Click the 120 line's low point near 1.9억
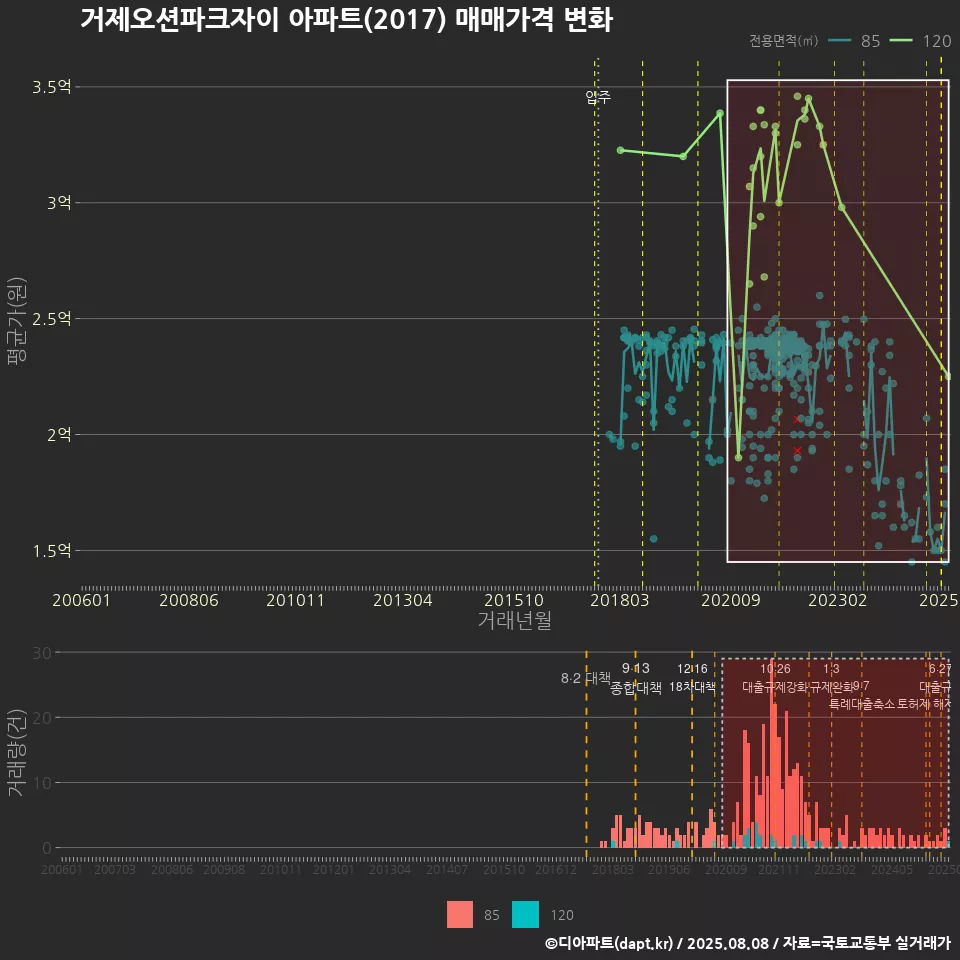This screenshot has width=960, height=960. tap(738, 458)
